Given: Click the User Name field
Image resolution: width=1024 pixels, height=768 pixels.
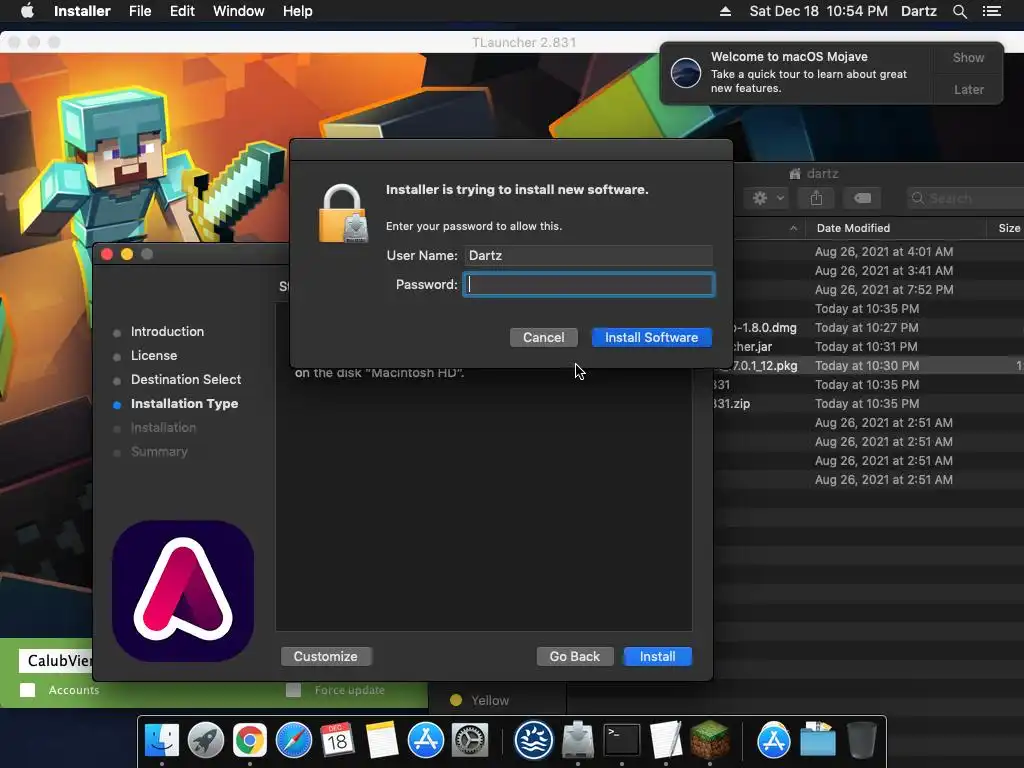Looking at the screenshot, I should pyautogui.click(x=588, y=255).
